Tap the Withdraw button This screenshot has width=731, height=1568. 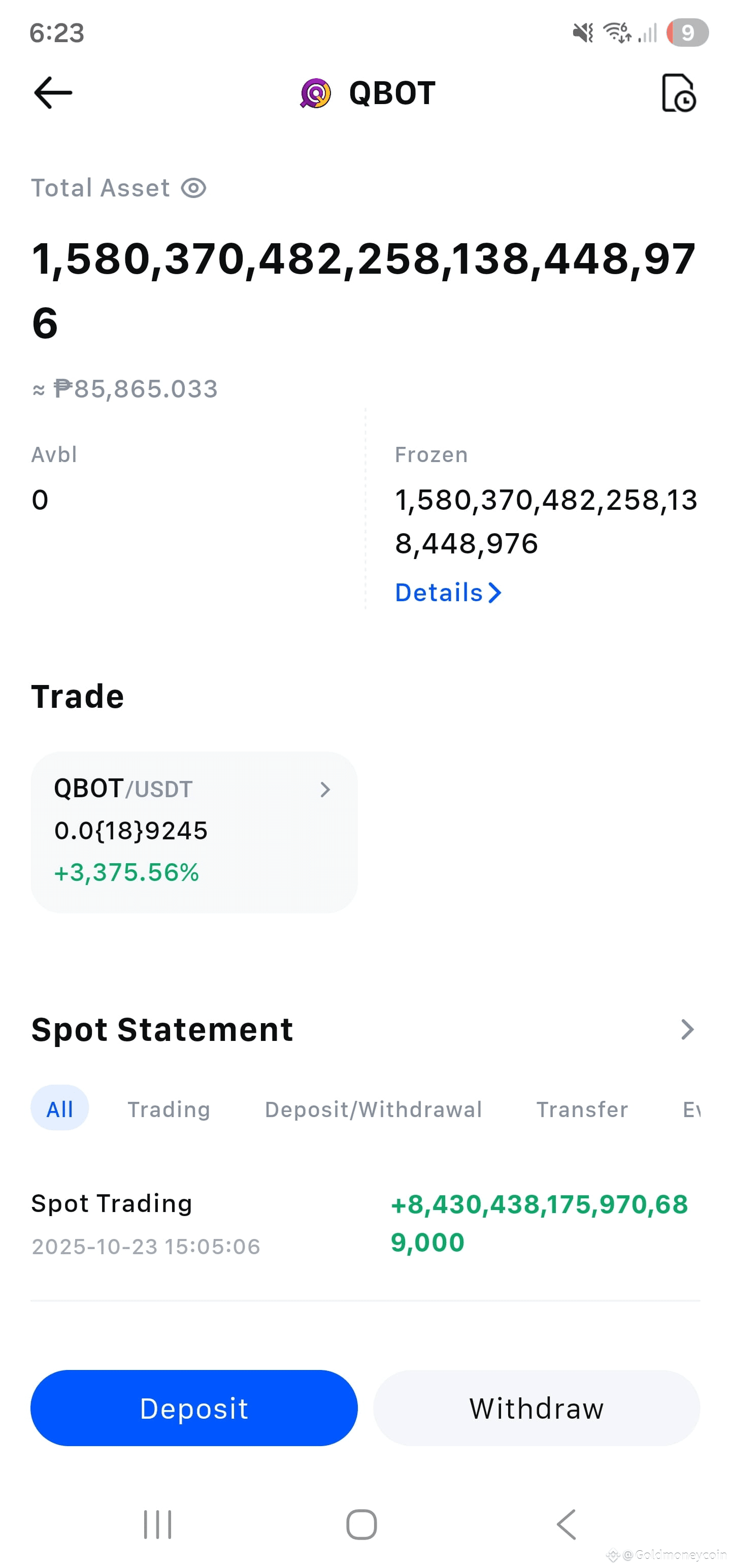[x=536, y=1408]
